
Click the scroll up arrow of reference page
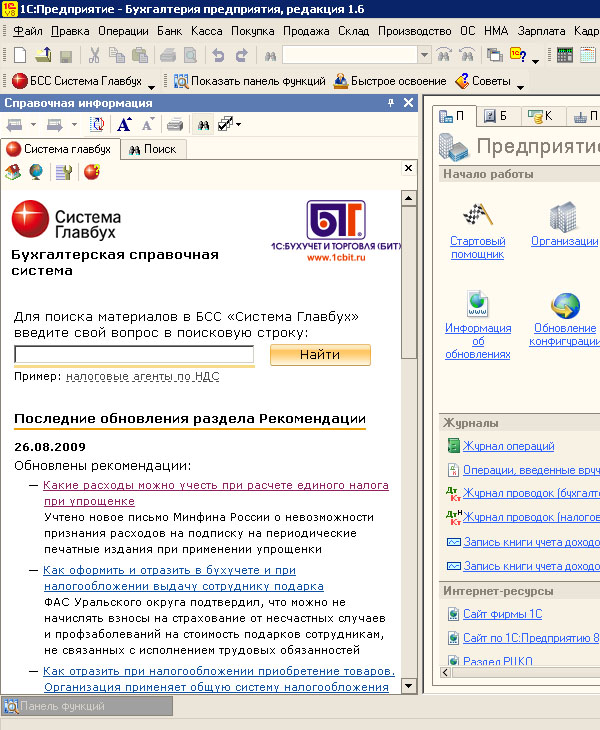(x=408, y=199)
